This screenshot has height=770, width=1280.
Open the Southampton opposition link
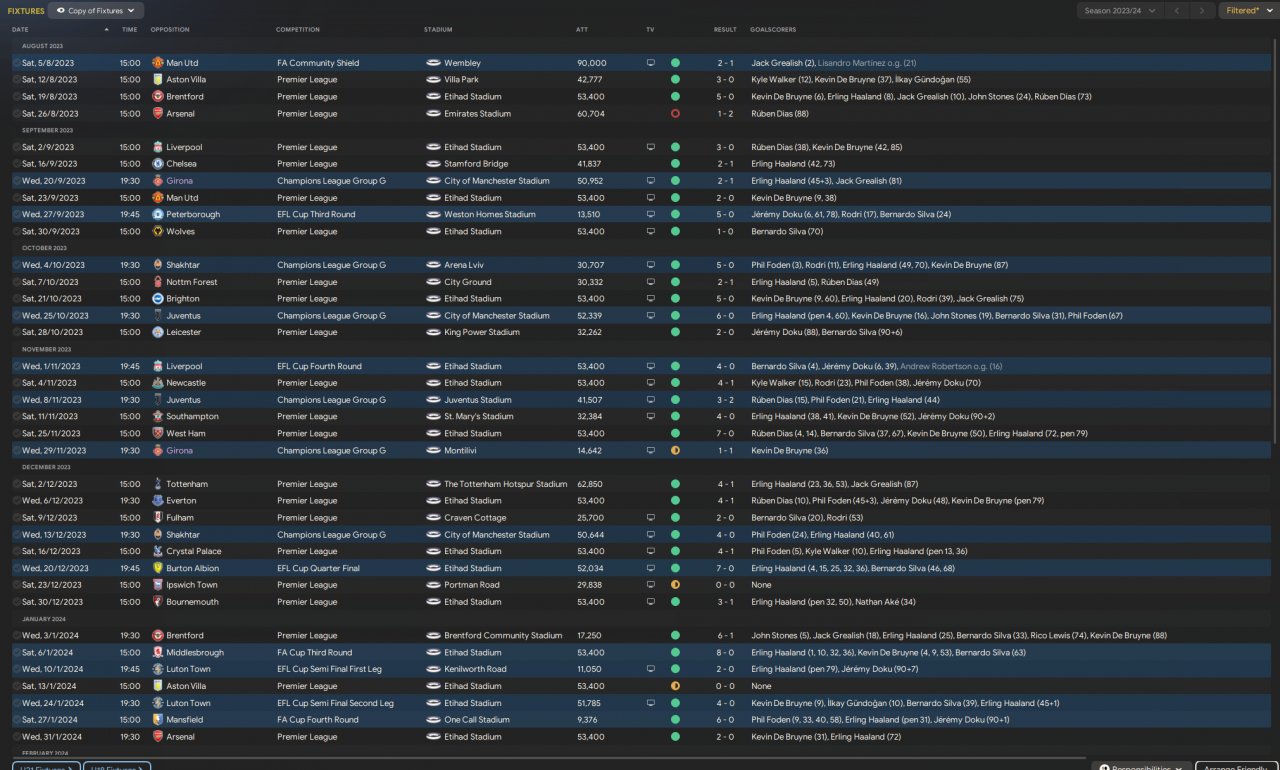[192, 416]
